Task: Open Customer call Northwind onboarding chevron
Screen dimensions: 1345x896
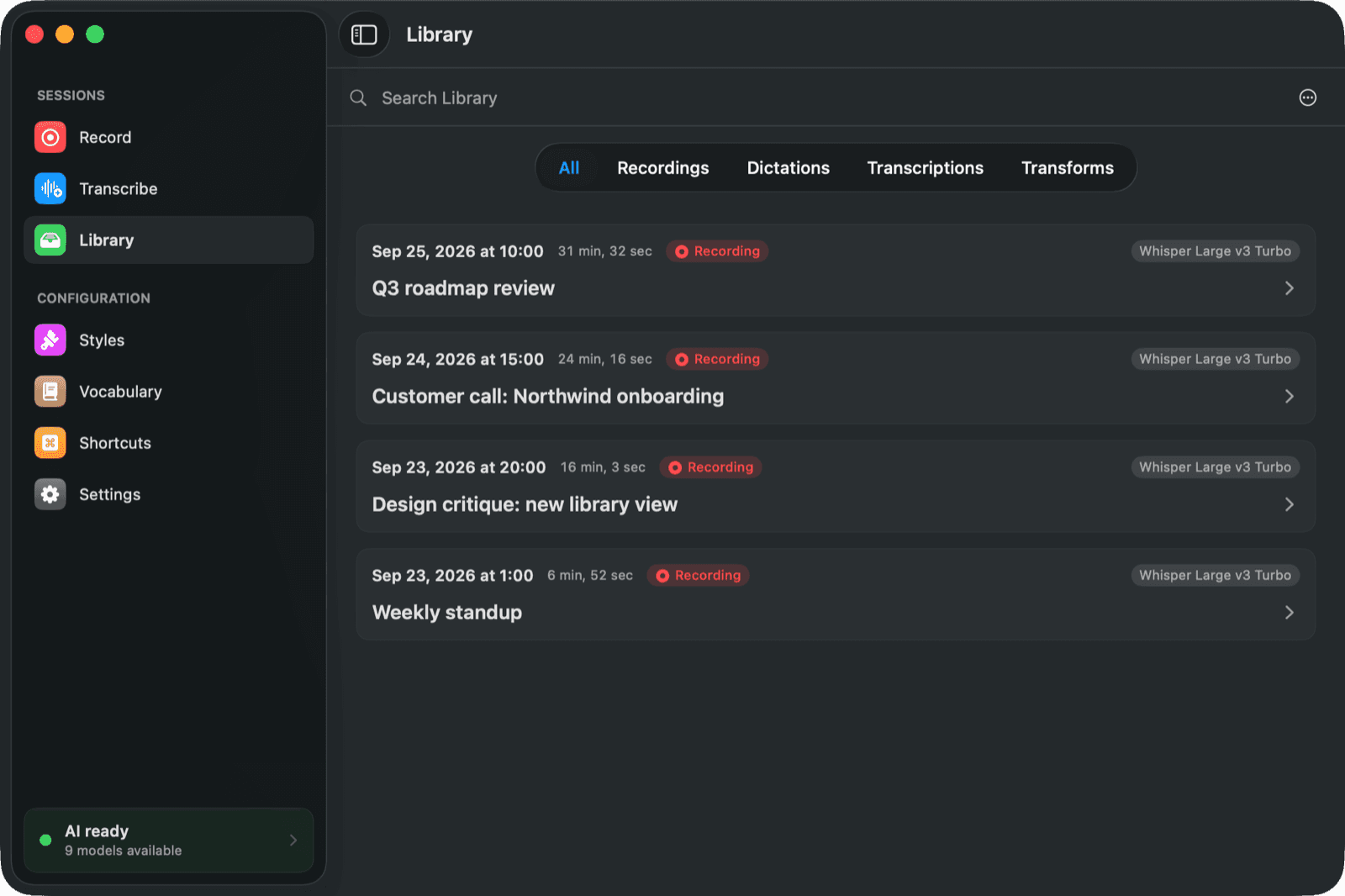Action: 1290,396
